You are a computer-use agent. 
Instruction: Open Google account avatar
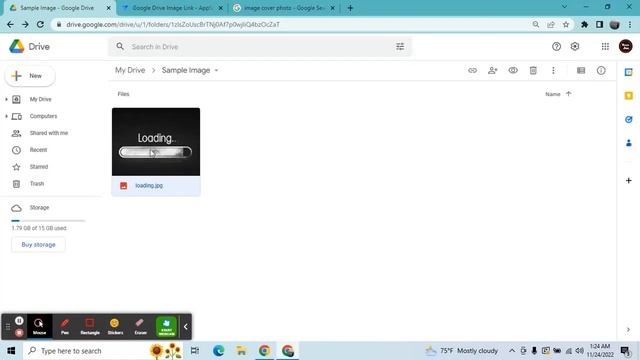tap(625, 46)
